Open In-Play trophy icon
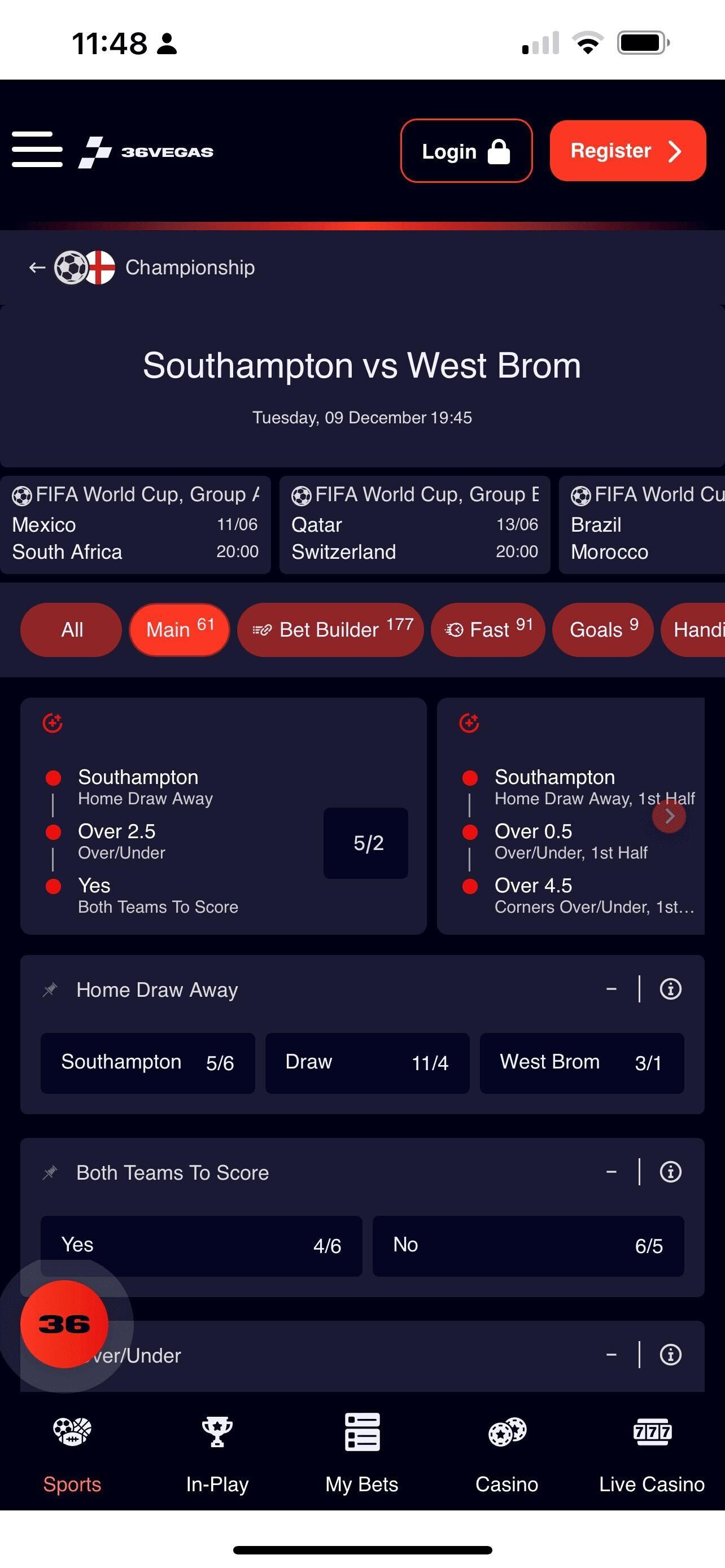The image size is (725, 1568). (217, 1433)
